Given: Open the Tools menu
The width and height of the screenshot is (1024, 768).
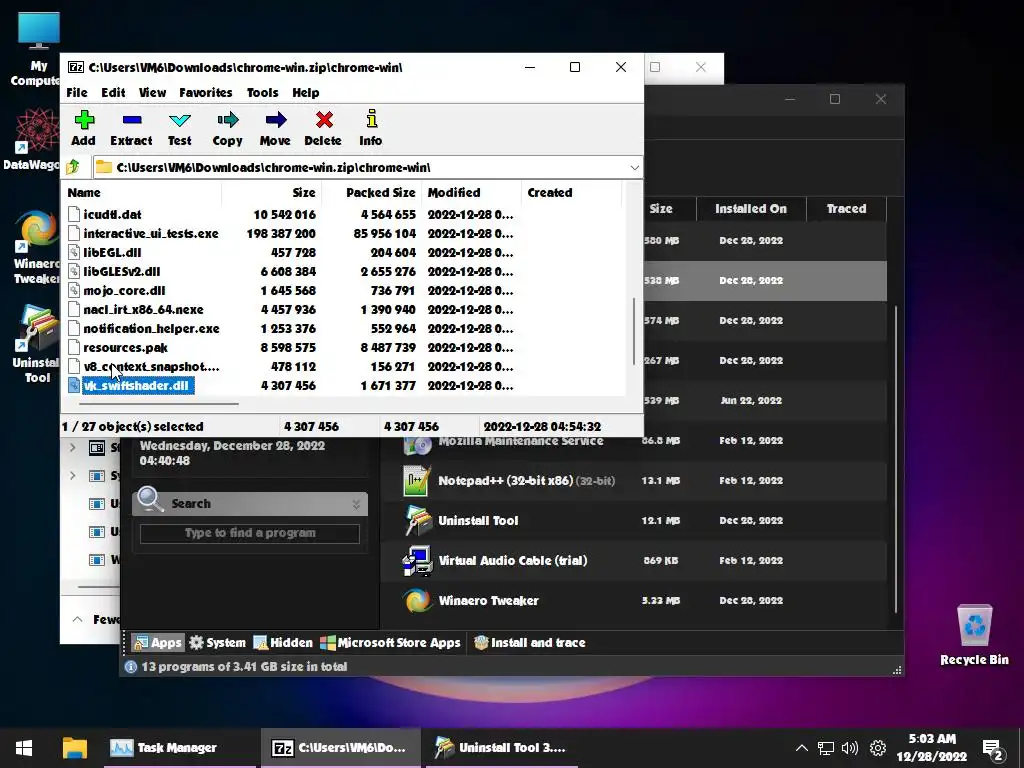Looking at the screenshot, I should [x=263, y=93].
